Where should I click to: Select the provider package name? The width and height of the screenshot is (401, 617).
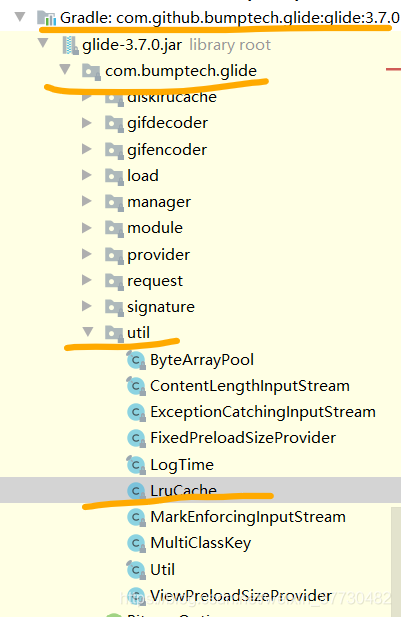[158, 255]
